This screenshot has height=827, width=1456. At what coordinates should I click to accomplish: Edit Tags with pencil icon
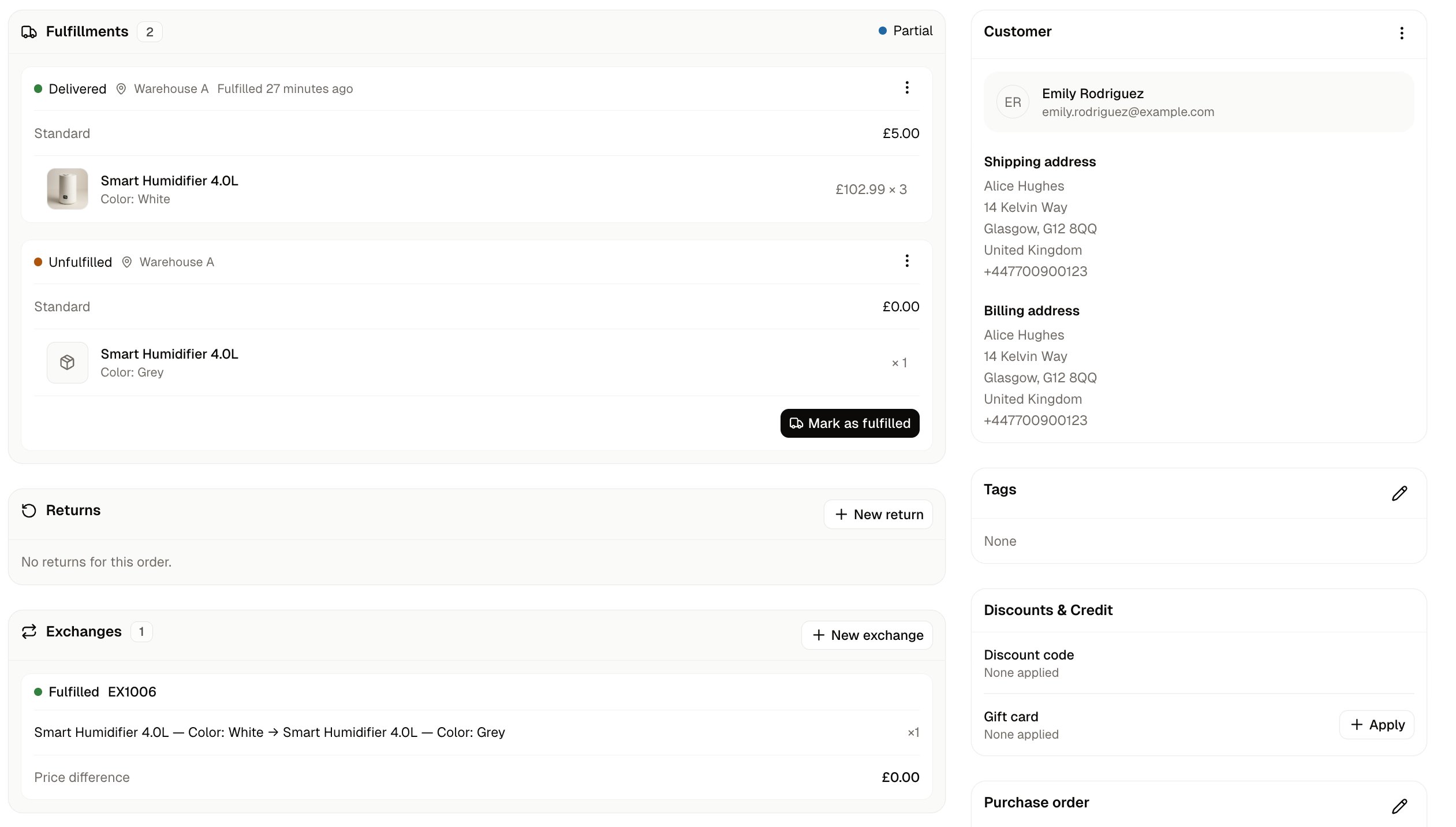click(x=1399, y=493)
